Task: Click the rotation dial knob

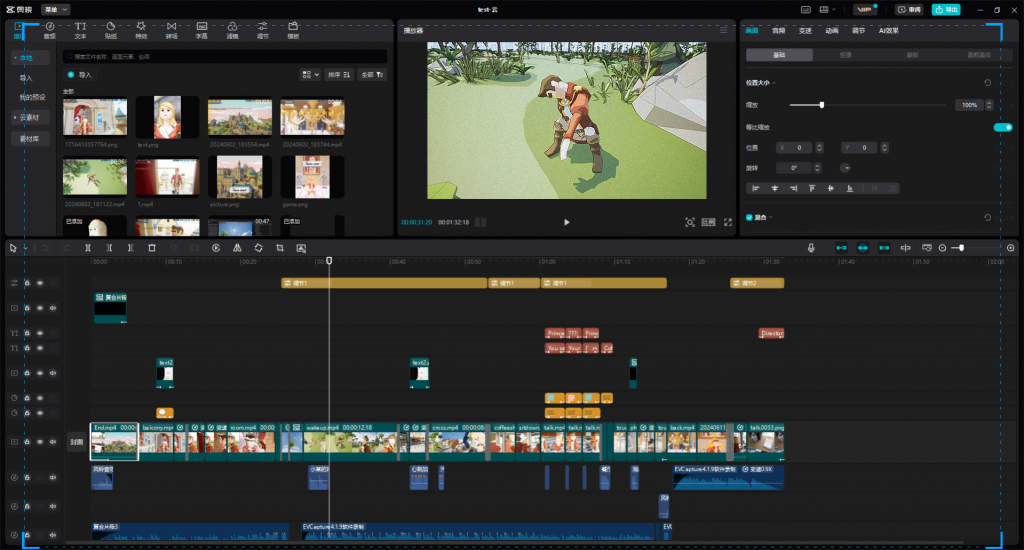Action: 845,168
